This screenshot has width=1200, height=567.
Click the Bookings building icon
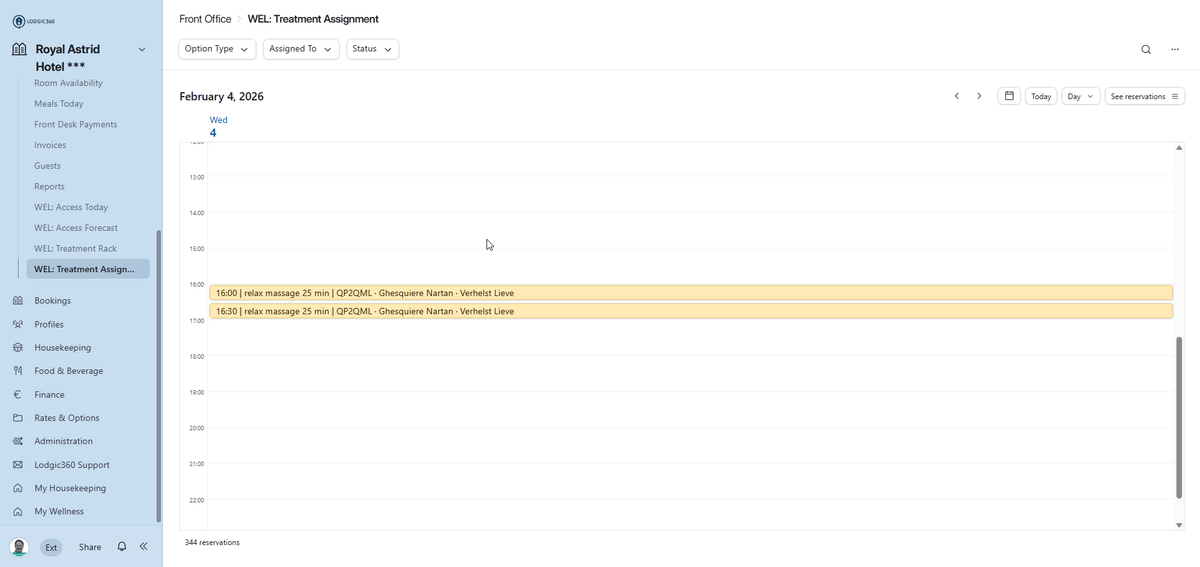point(18,300)
